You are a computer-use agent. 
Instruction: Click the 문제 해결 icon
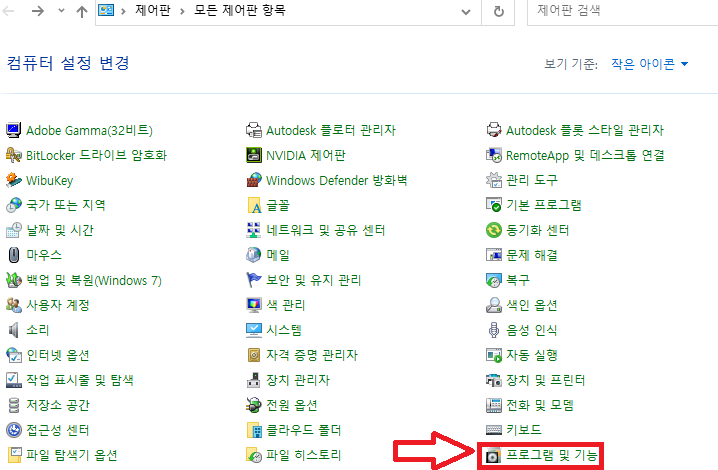pyautogui.click(x=494, y=255)
